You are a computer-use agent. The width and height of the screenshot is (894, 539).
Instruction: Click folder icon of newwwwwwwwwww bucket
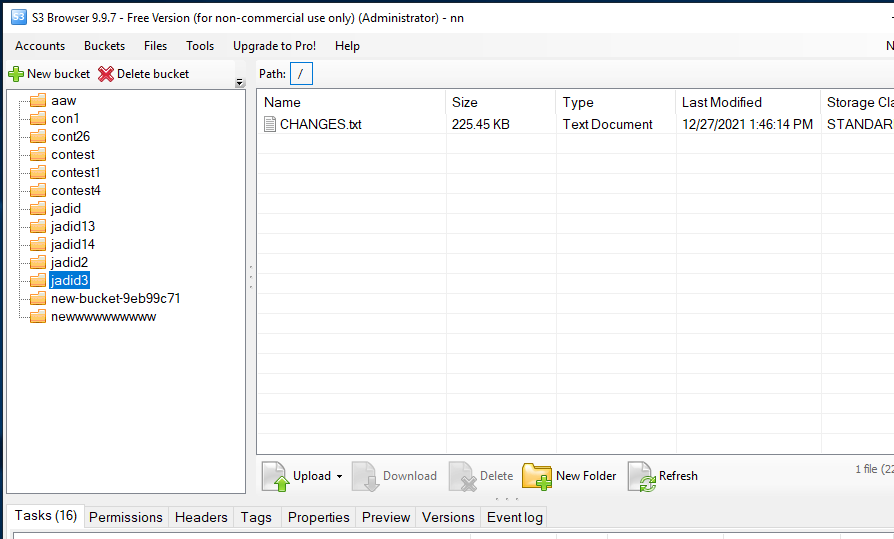point(38,317)
